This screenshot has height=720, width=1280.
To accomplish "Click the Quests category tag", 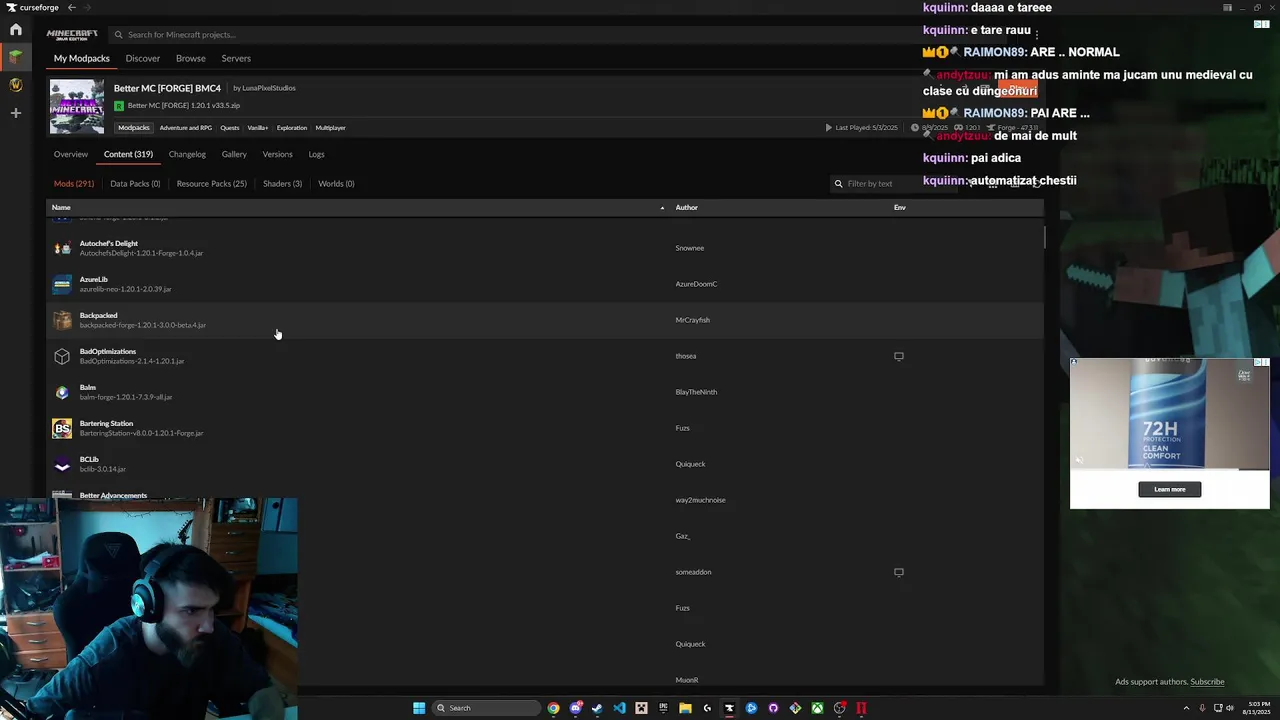I will point(230,128).
